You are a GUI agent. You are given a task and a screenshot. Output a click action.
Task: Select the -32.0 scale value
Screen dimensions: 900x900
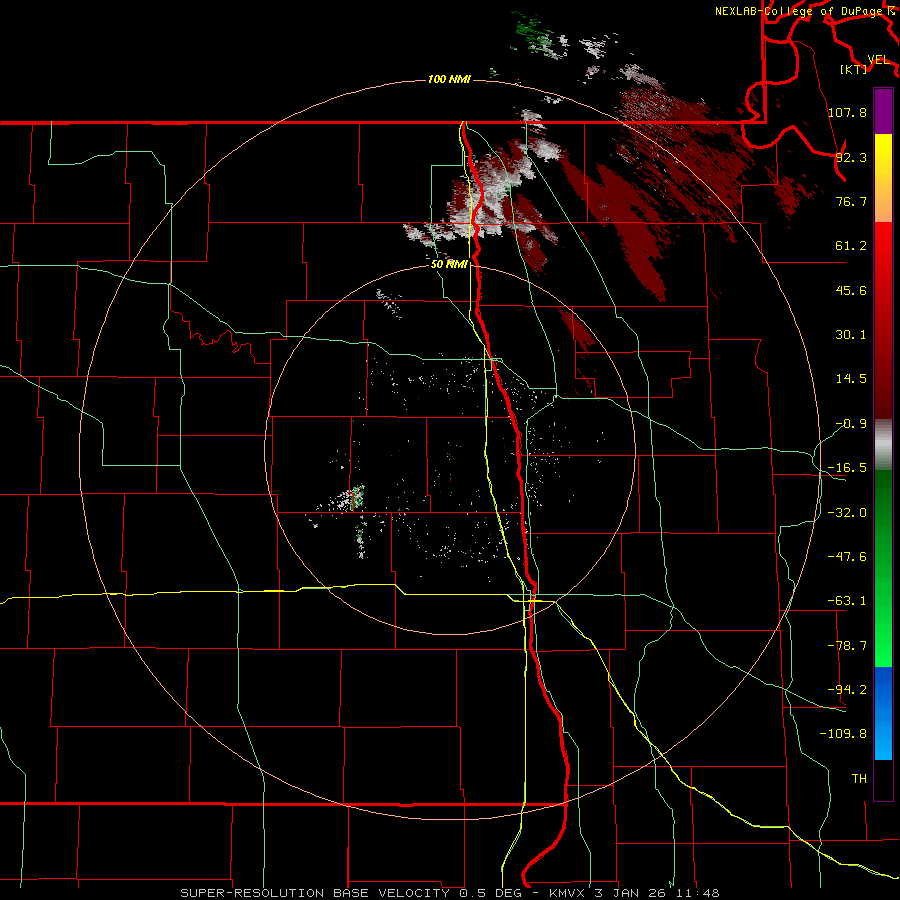coord(847,513)
